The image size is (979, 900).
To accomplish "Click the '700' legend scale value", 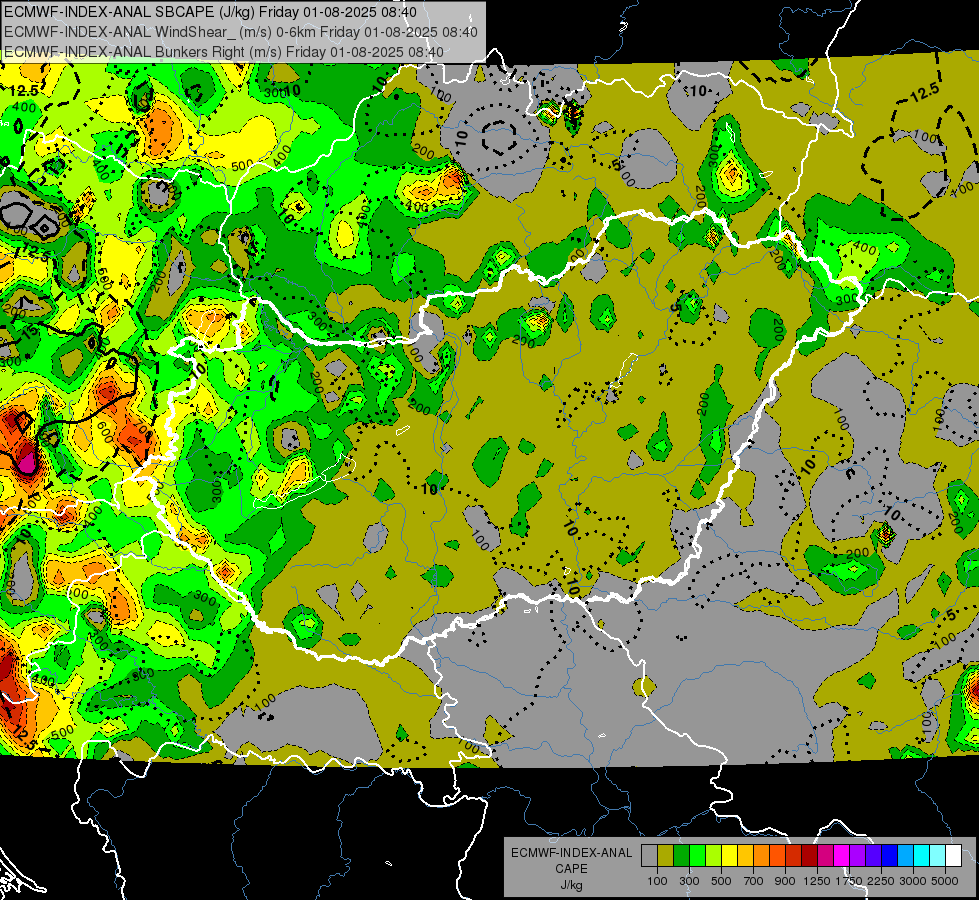I will click(x=754, y=881).
